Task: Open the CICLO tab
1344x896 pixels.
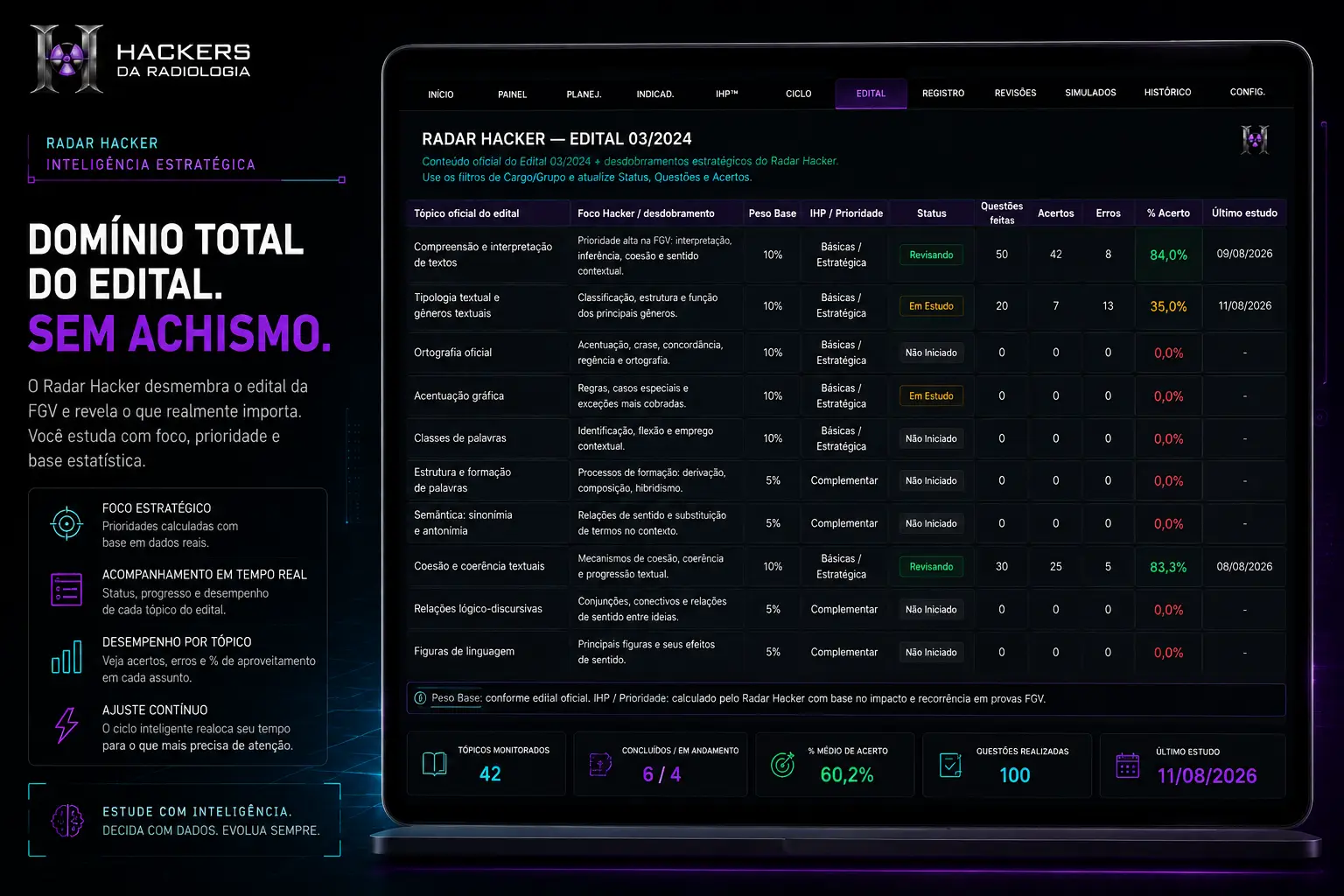Action: click(799, 94)
